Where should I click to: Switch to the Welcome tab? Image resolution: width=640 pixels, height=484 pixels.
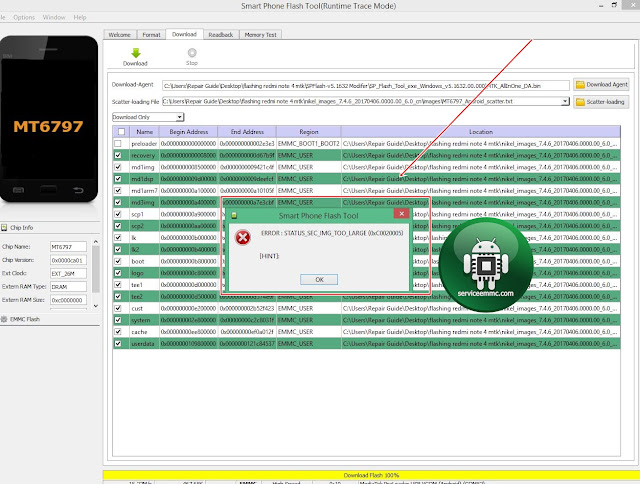[x=120, y=35]
